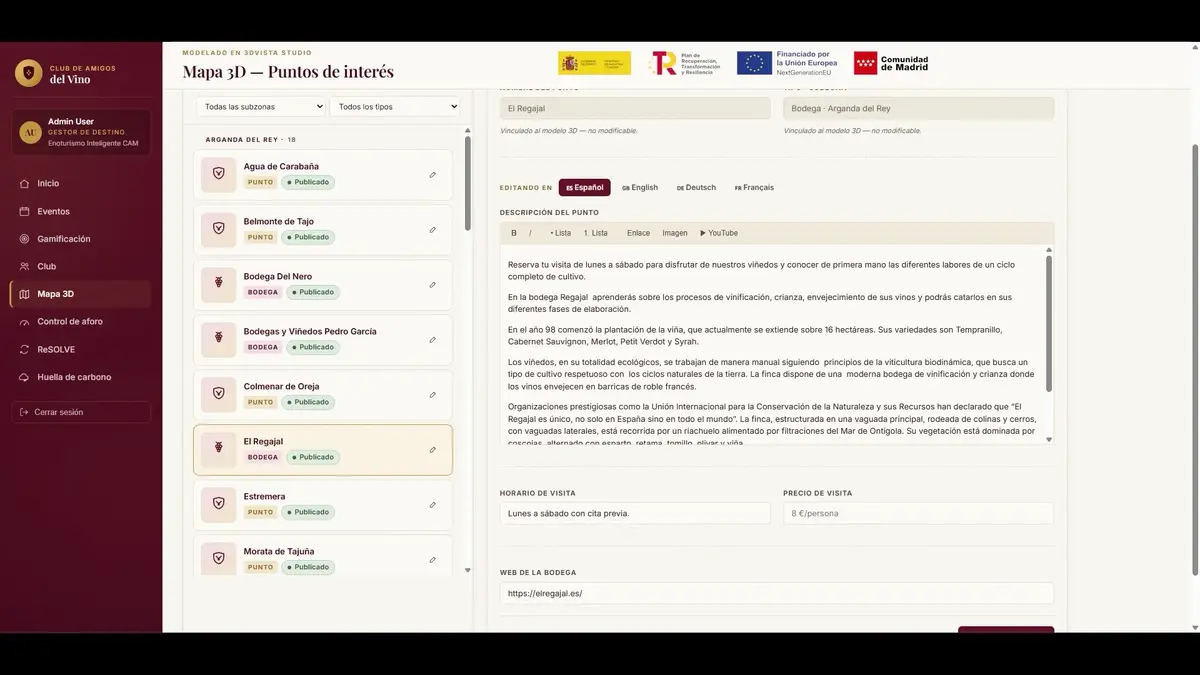The image size is (1200, 675).
Task: Click the shield icon of Agua de Carabaña
Action: [218, 174]
